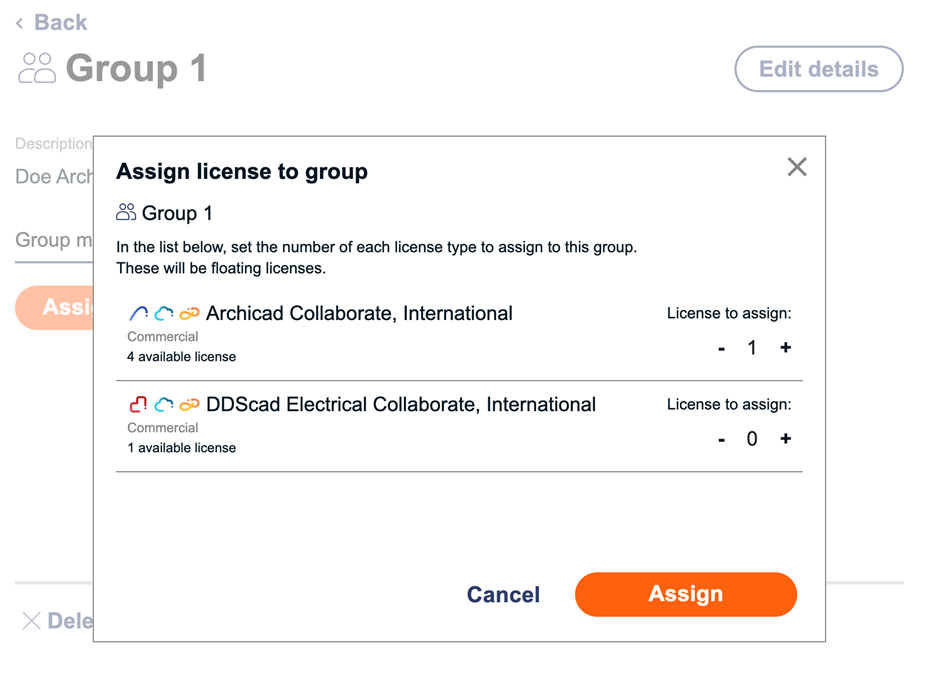The image size is (940, 689).
Task: Click the Archicad license count value 1
Action: click(x=752, y=347)
